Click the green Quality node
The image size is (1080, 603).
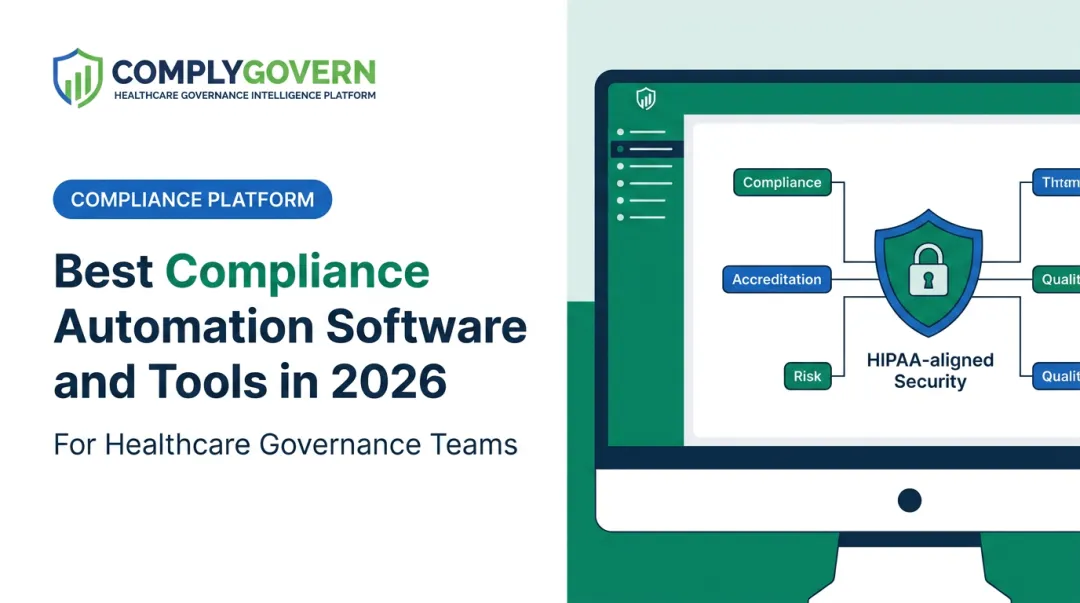pos(1057,279)
